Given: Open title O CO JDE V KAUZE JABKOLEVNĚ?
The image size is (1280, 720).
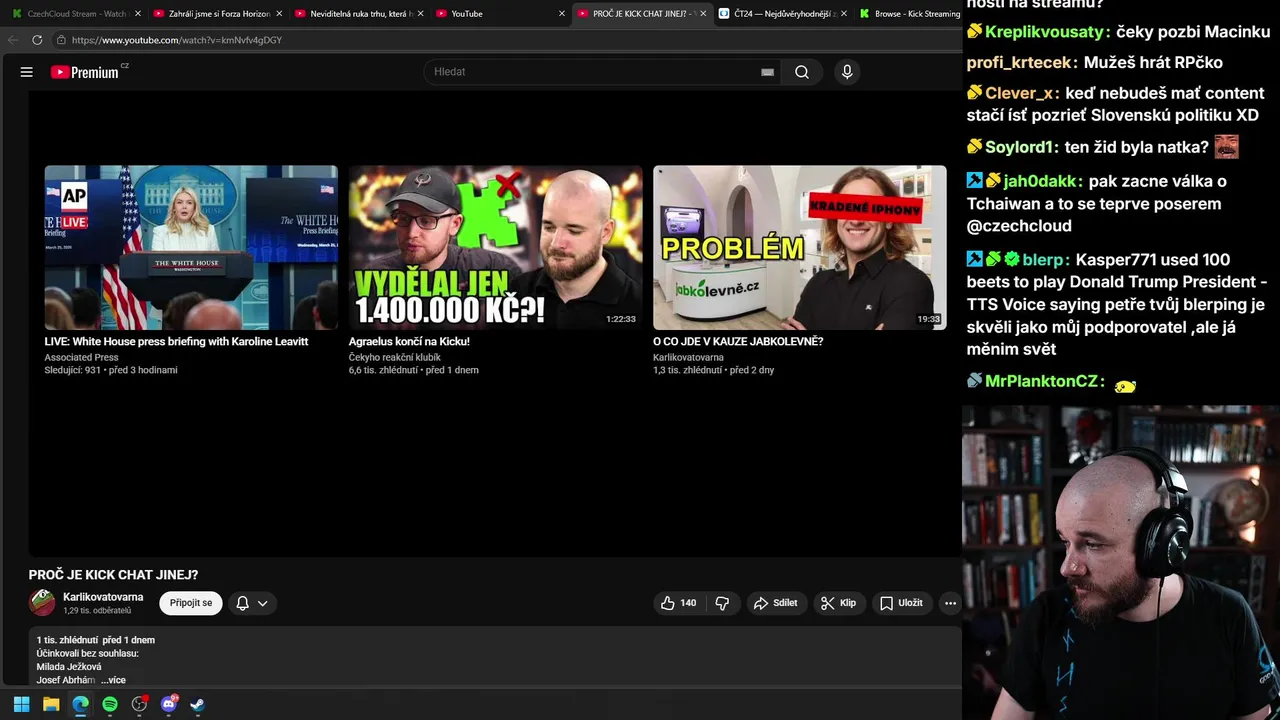Looking at the screenshot, I should (738, 342).
